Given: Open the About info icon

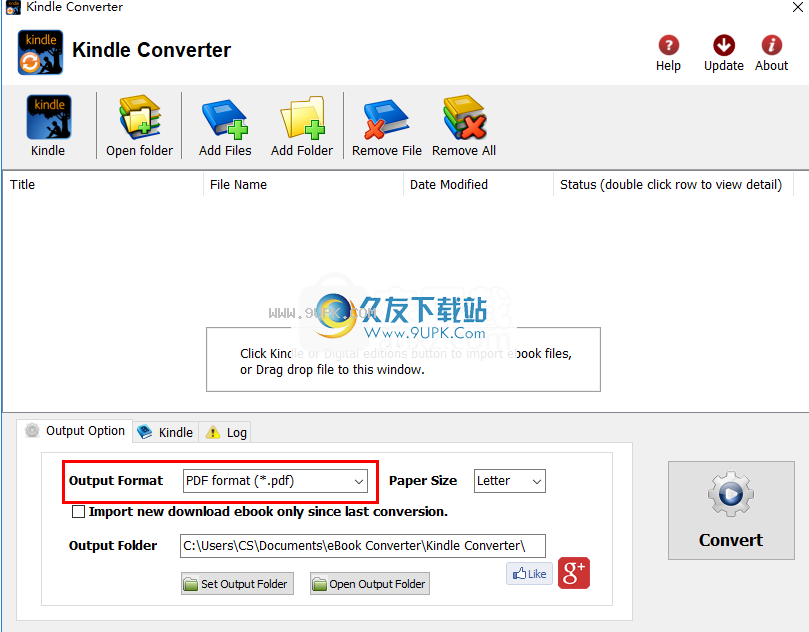Looking at the screenshot, I should tap(771, 53).
